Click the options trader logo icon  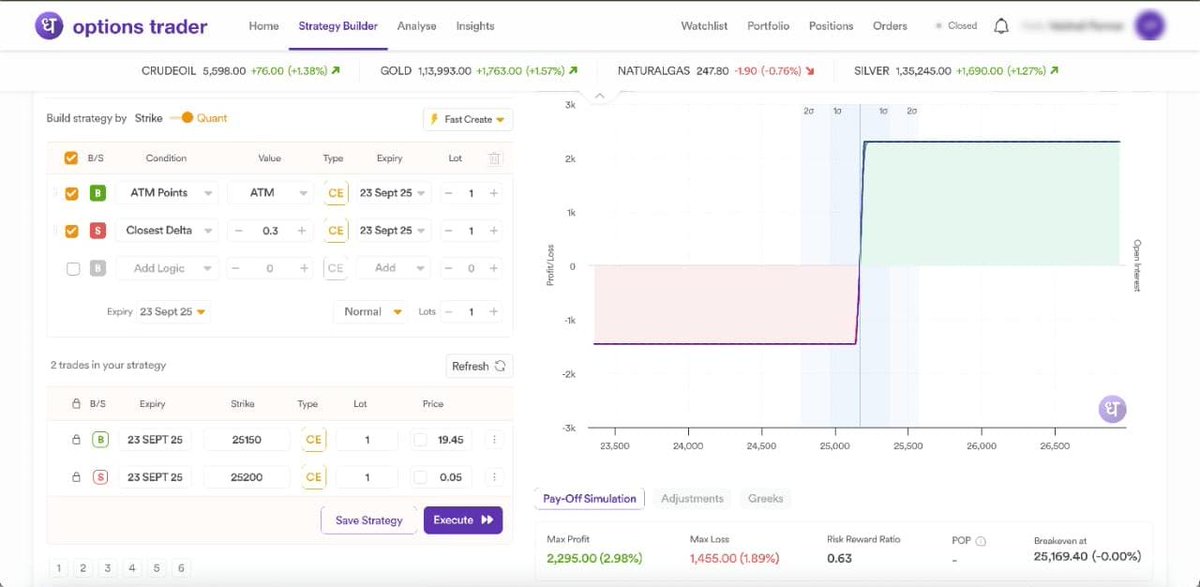coord(48,26)
